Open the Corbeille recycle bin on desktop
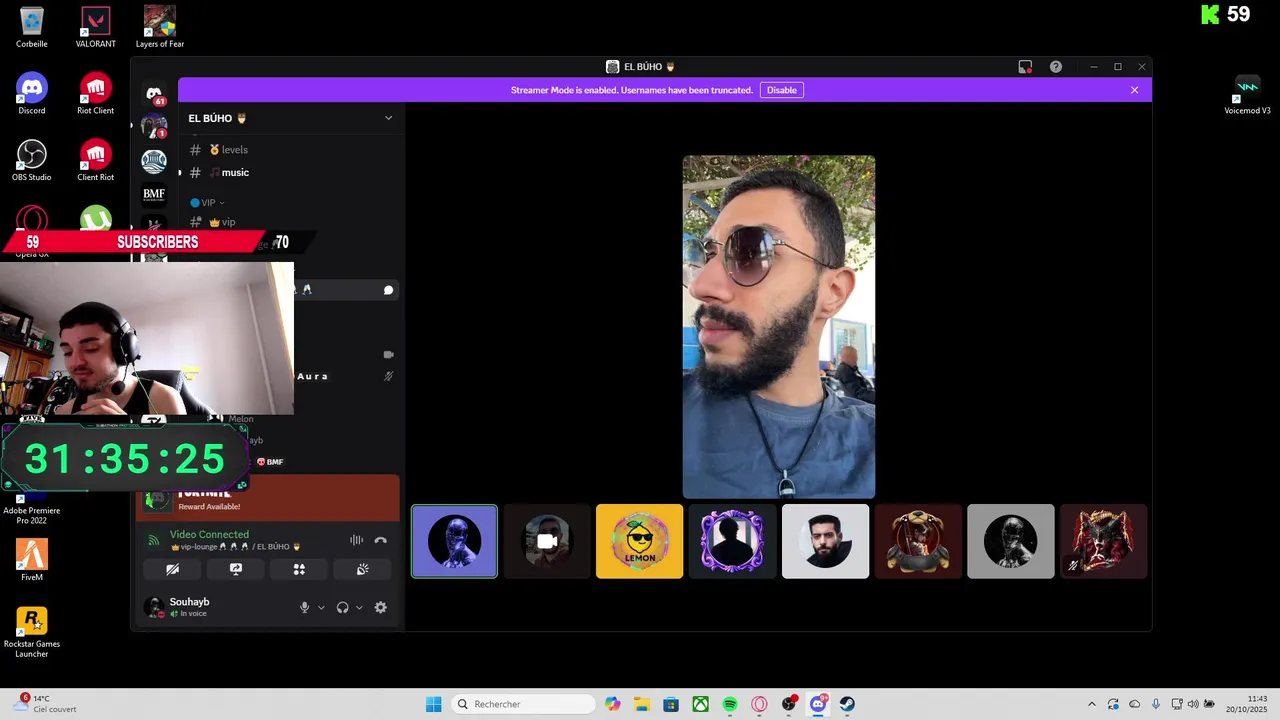The width and height of the screenshot is (1280, 720). click(x=32, y=27)
